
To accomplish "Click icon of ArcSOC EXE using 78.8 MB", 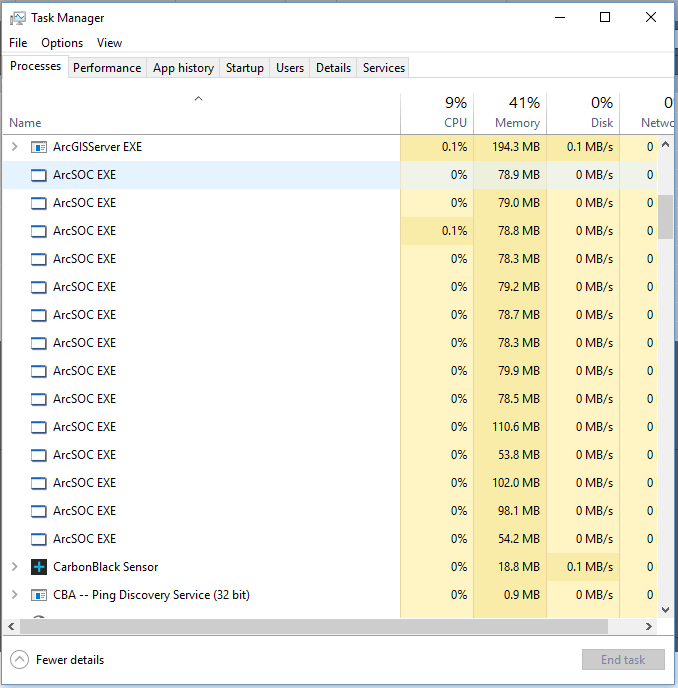I will point(39,231).
